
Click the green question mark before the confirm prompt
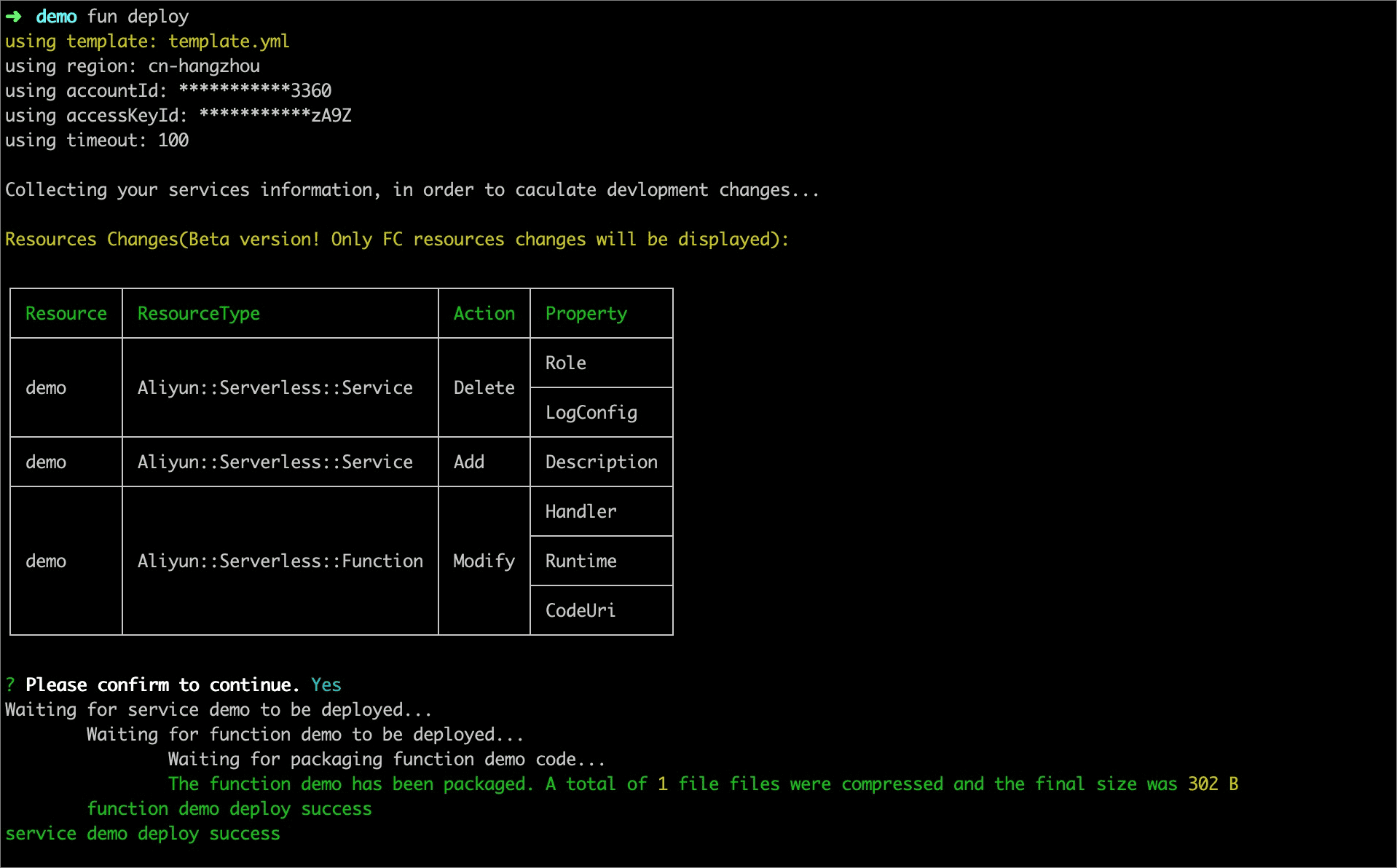pyautogui.click(x=10, y=685)
